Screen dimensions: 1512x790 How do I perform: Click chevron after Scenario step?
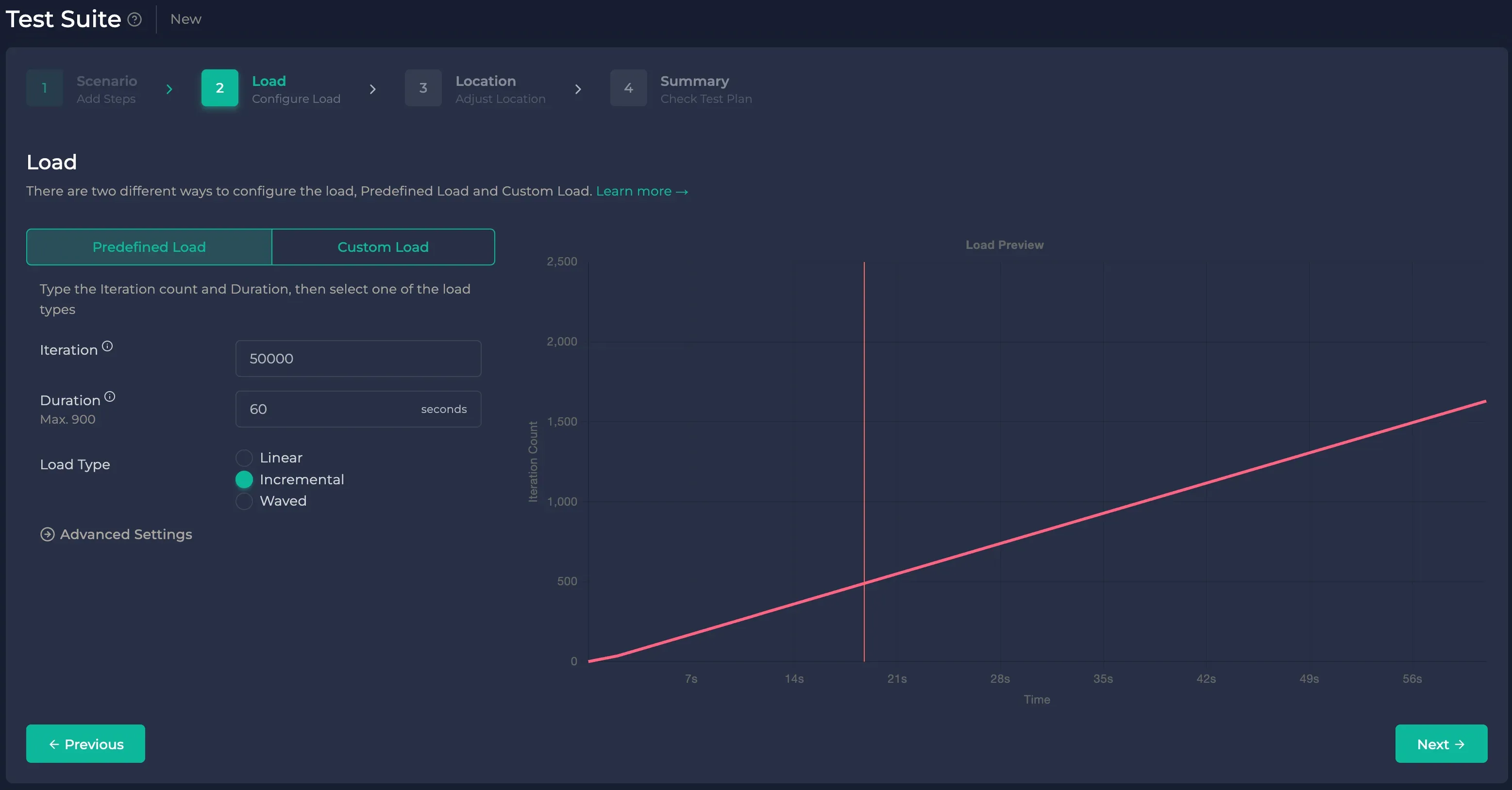[169, 89]
